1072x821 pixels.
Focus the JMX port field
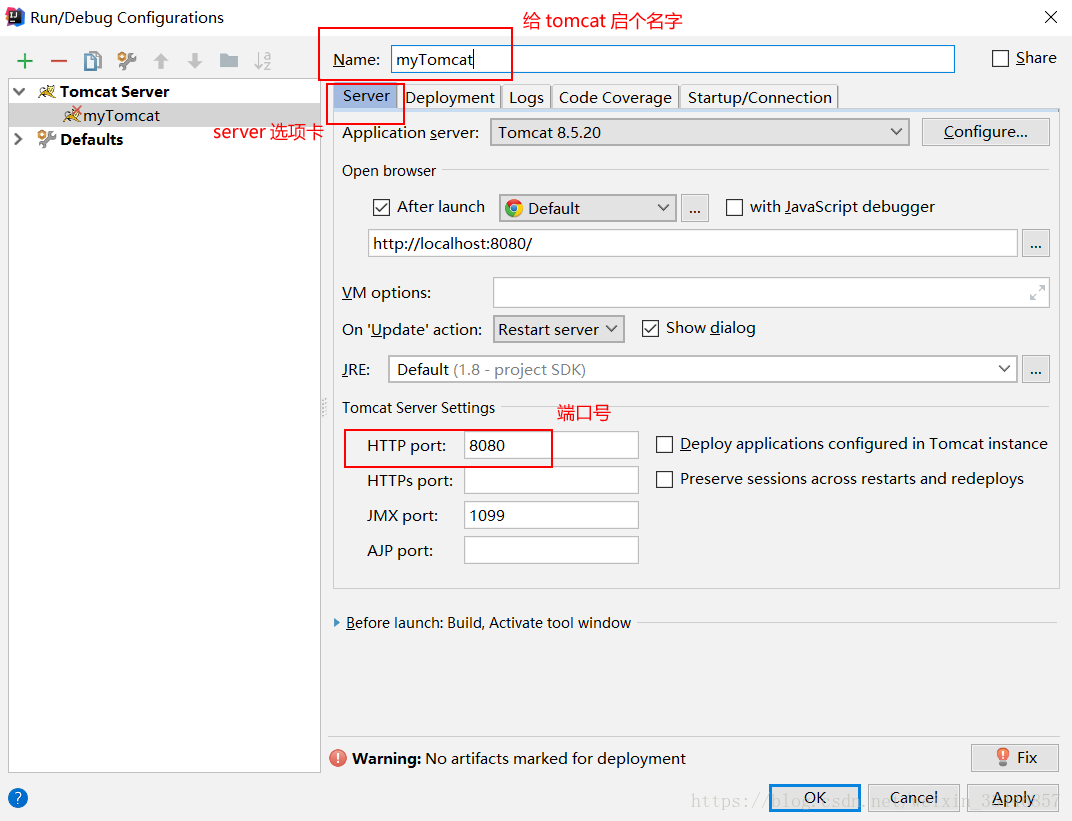pos(551,515)
